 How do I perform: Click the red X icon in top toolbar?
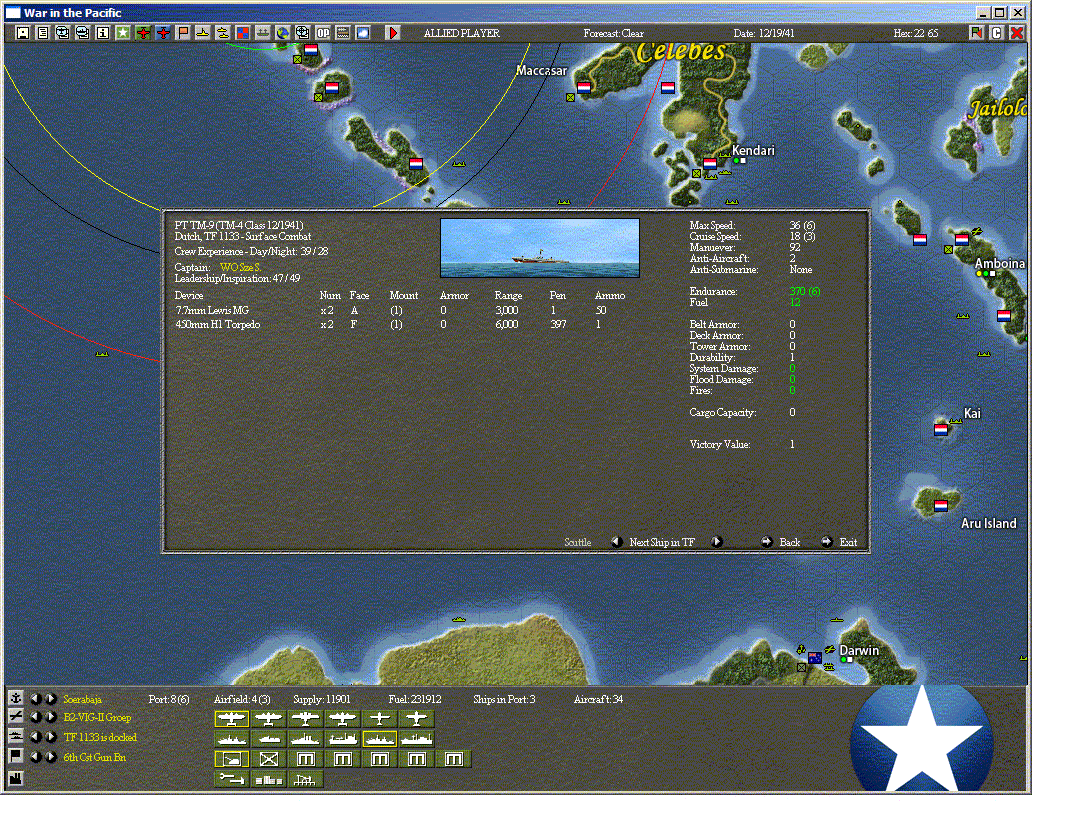pyautogui.click(x=1017, y=32)
